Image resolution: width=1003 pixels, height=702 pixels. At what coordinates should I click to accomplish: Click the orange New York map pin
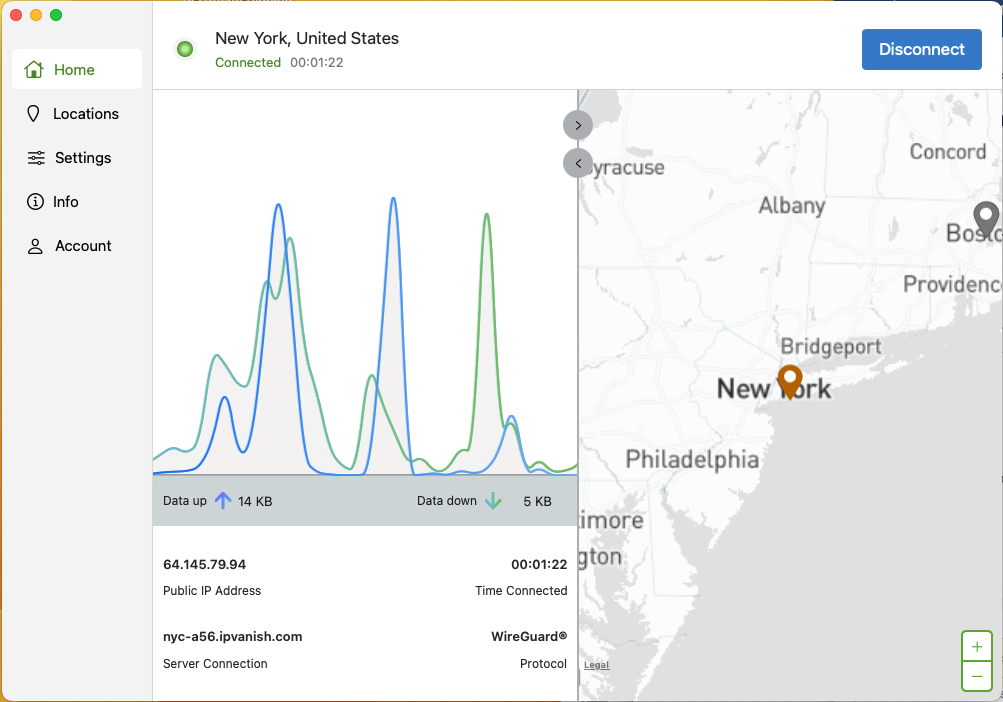tap(790, 381)
